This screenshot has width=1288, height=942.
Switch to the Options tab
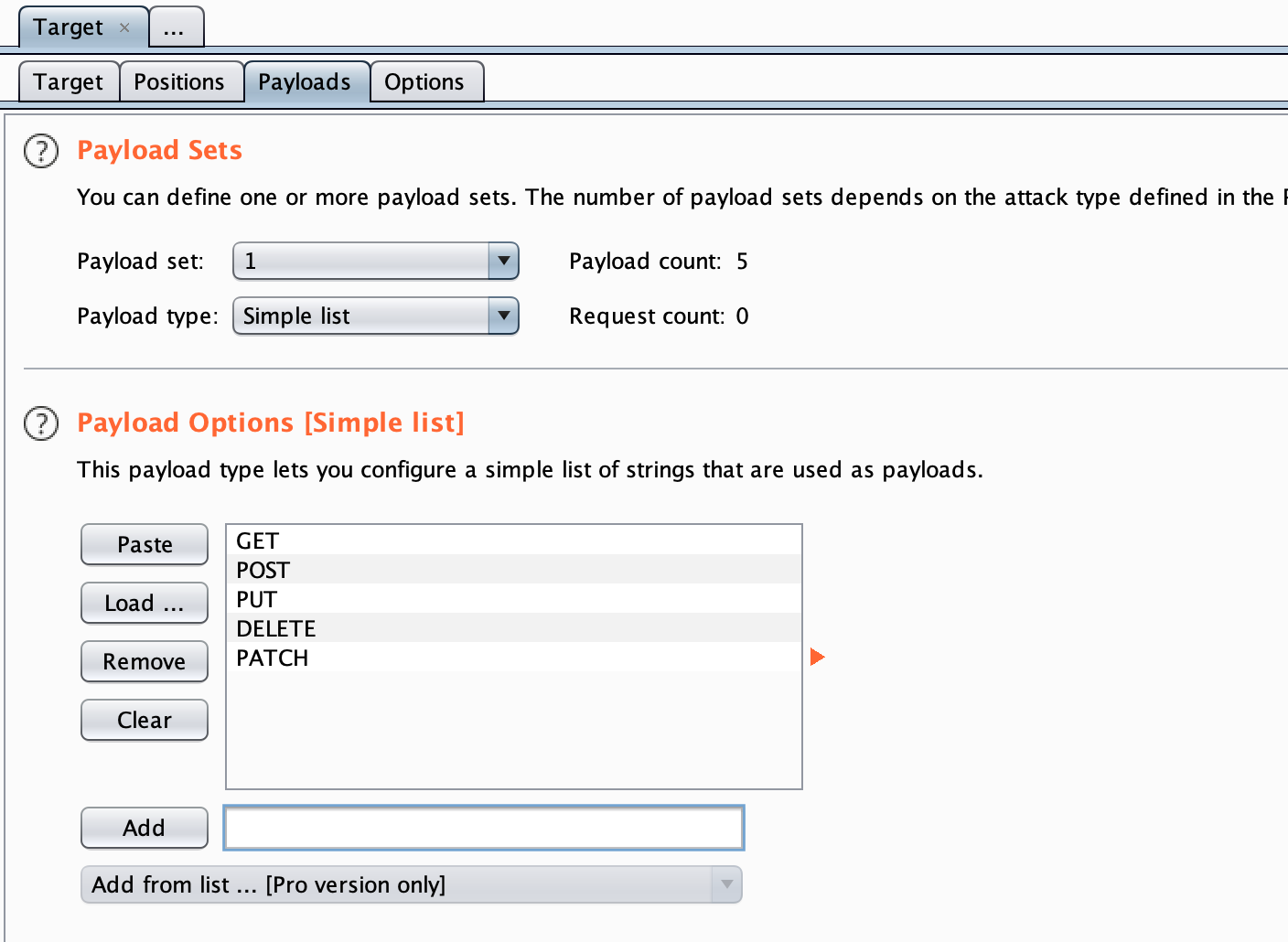426,81
